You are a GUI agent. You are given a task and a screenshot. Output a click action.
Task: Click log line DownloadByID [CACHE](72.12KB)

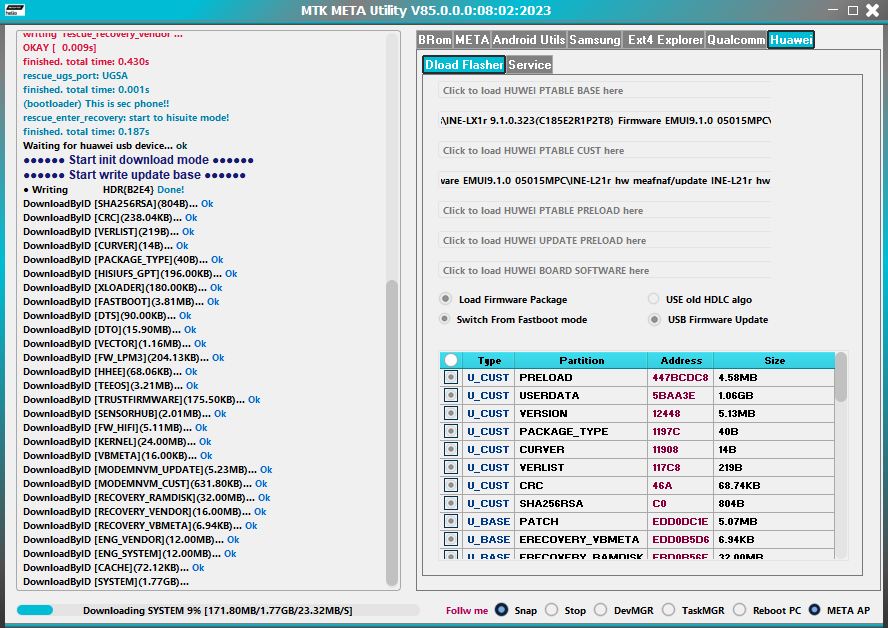point(114,567)
